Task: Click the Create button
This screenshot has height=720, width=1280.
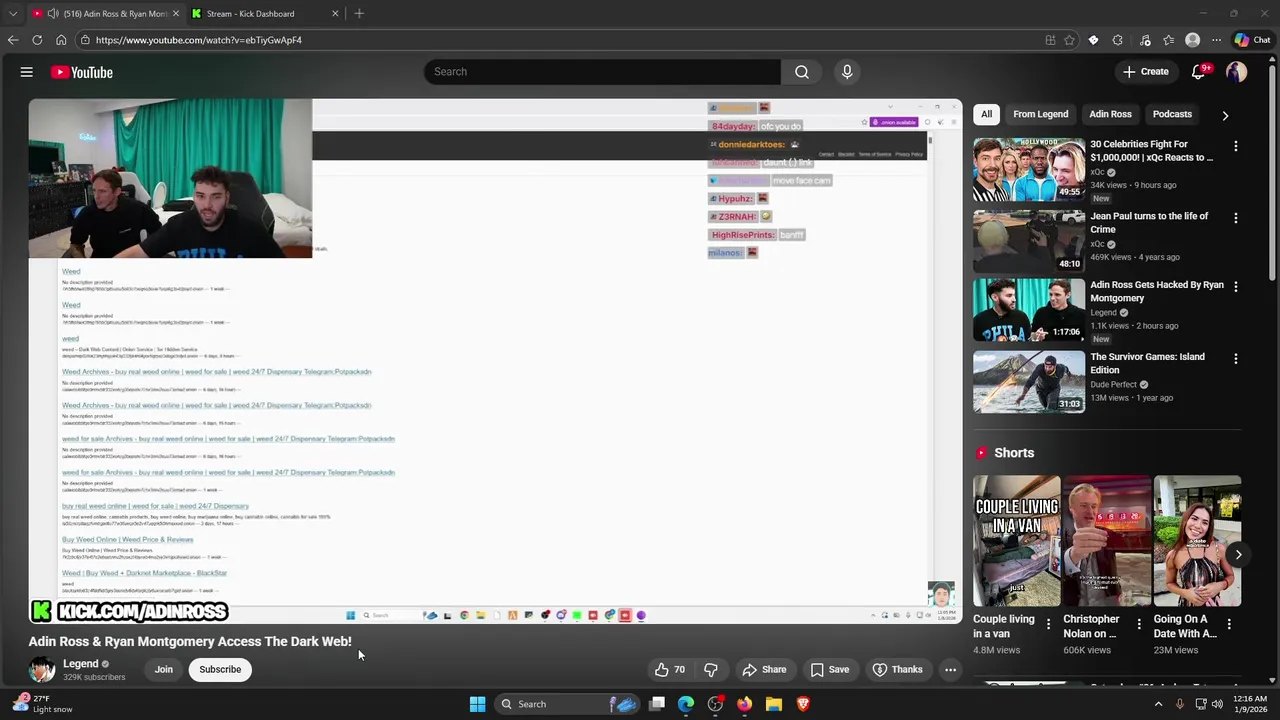Action: [1145, 72]
